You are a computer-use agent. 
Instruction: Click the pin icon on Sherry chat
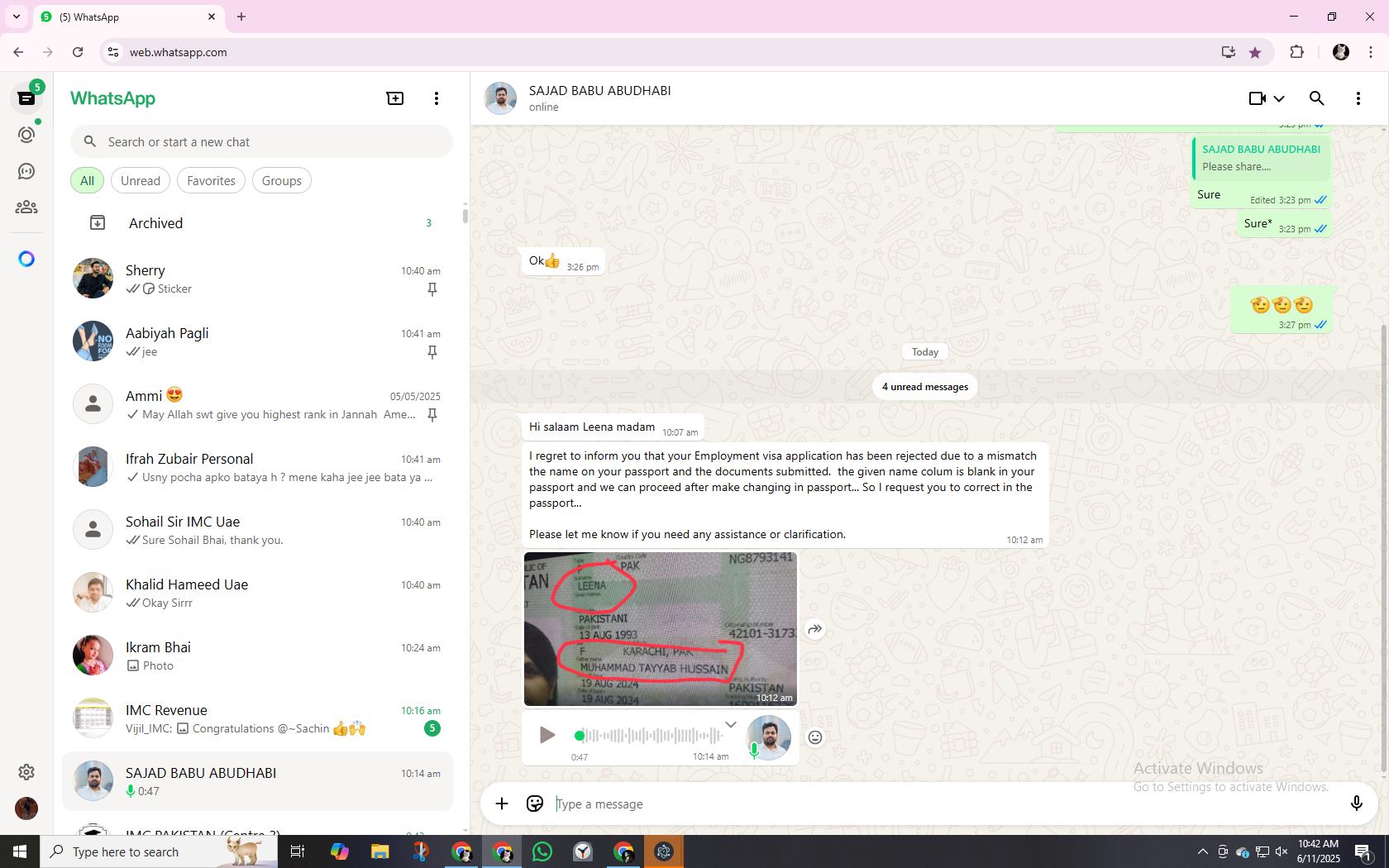click(432, 289)
